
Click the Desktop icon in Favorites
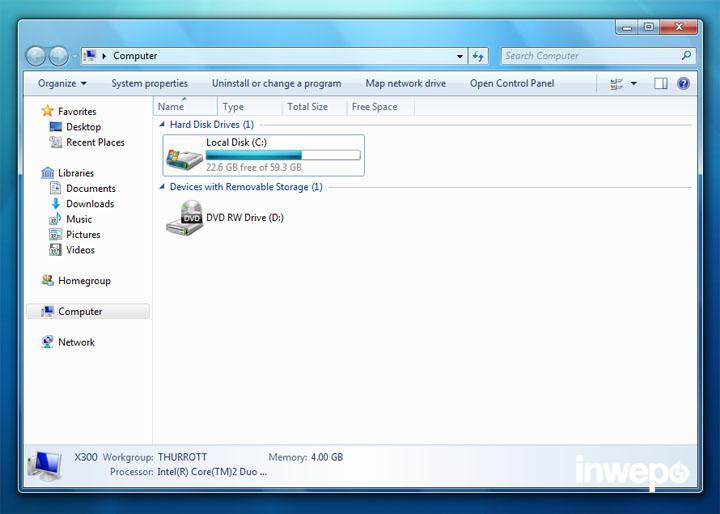coord(56,127)
